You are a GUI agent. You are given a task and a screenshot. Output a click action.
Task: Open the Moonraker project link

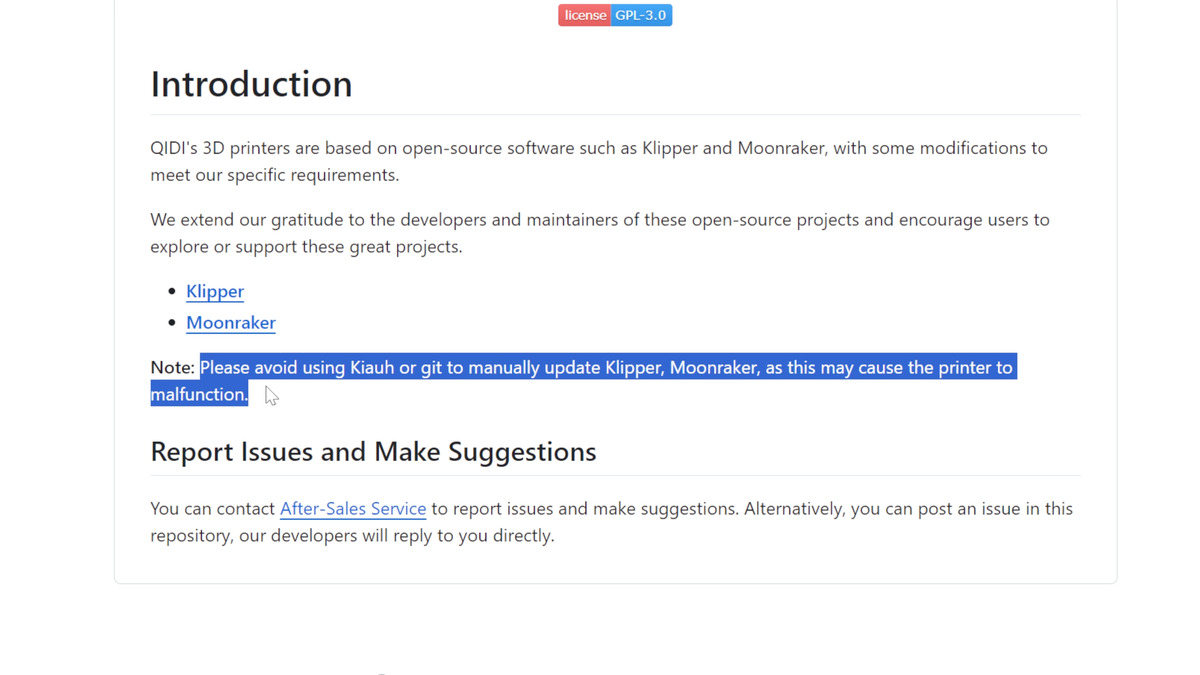click(x=231, y=323)
